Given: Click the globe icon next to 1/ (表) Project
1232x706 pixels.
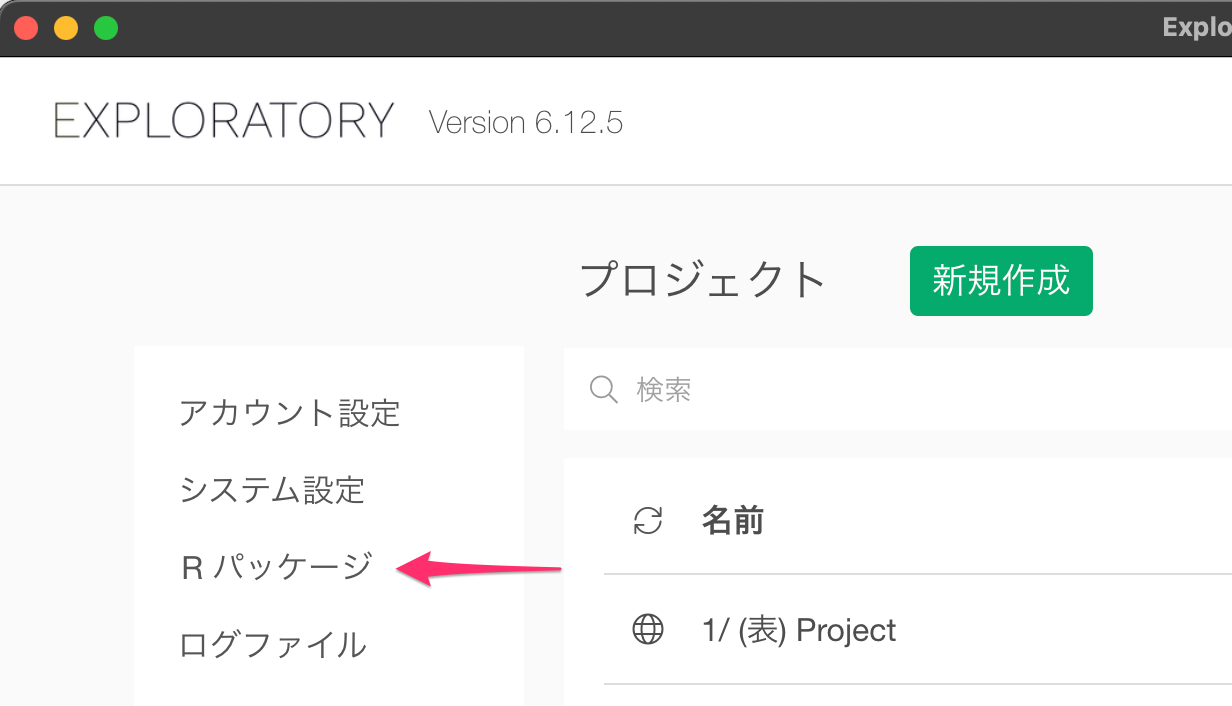Looking at the screenshot, I should click(x=648, y=630).
